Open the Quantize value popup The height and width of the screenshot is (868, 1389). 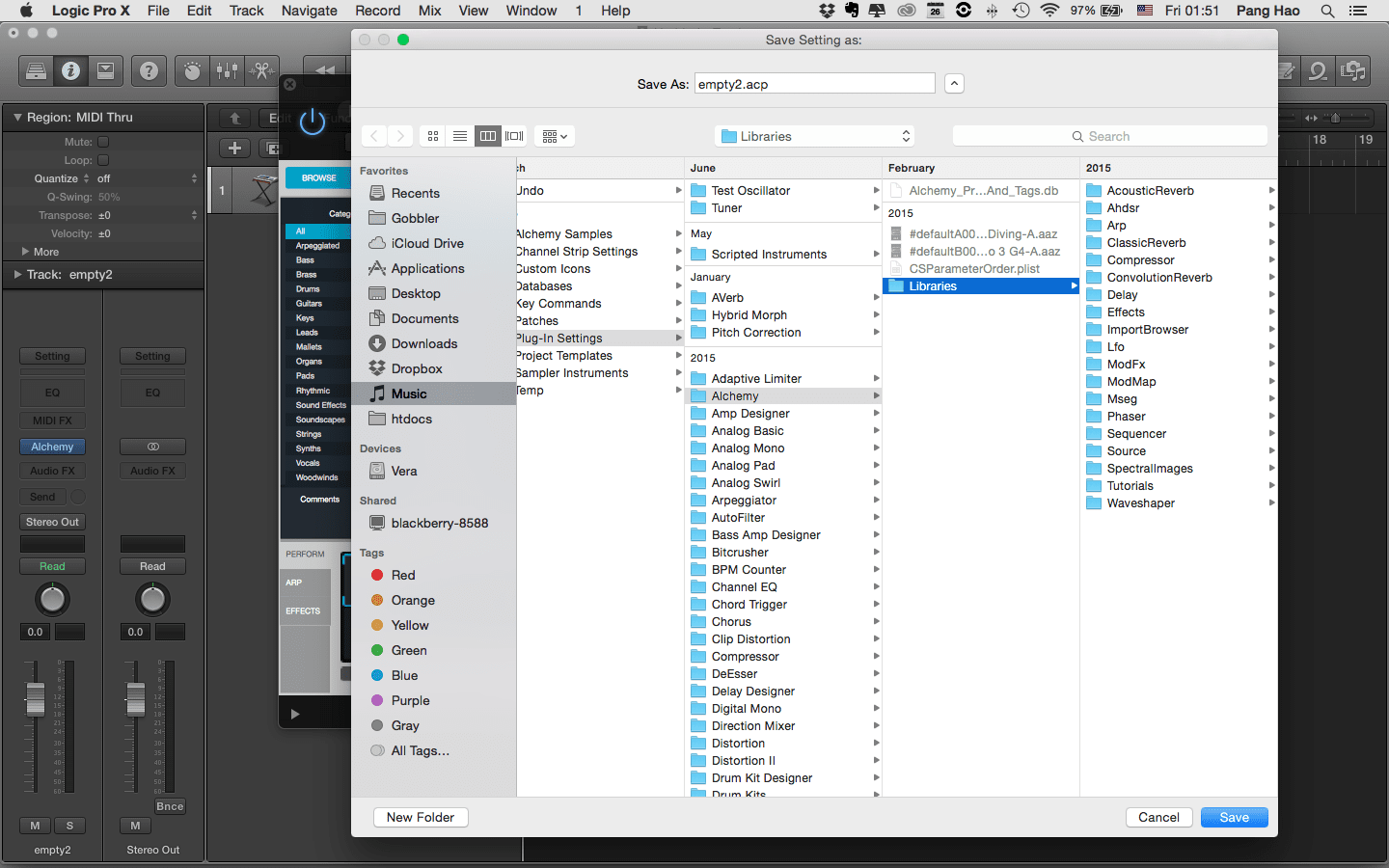coord(146,178)
